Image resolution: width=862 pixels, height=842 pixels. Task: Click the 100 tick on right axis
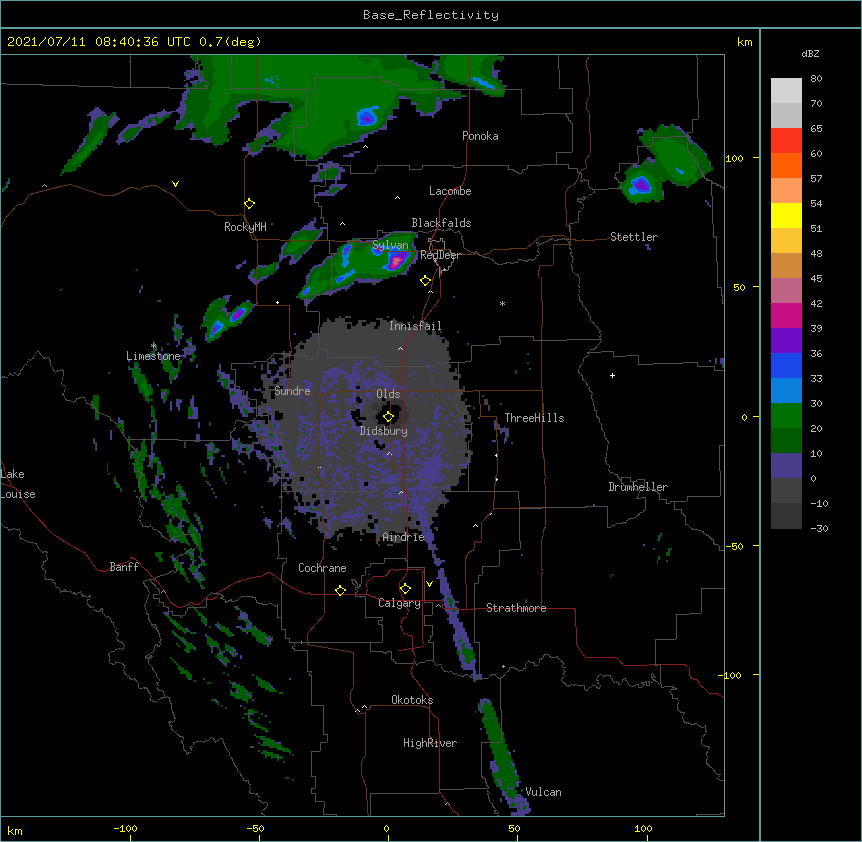coord(734,158)
